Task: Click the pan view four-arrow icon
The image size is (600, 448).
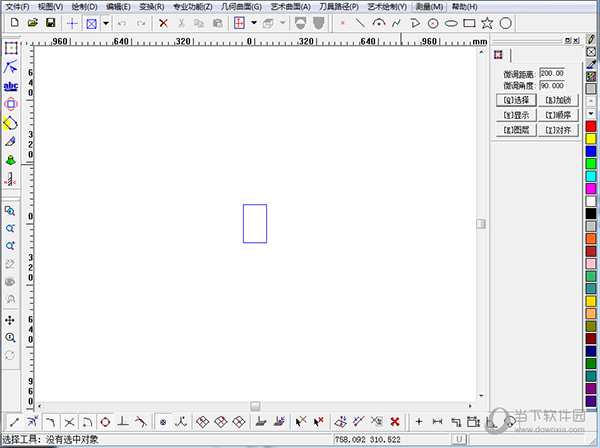Action: (x=10, y=320)
